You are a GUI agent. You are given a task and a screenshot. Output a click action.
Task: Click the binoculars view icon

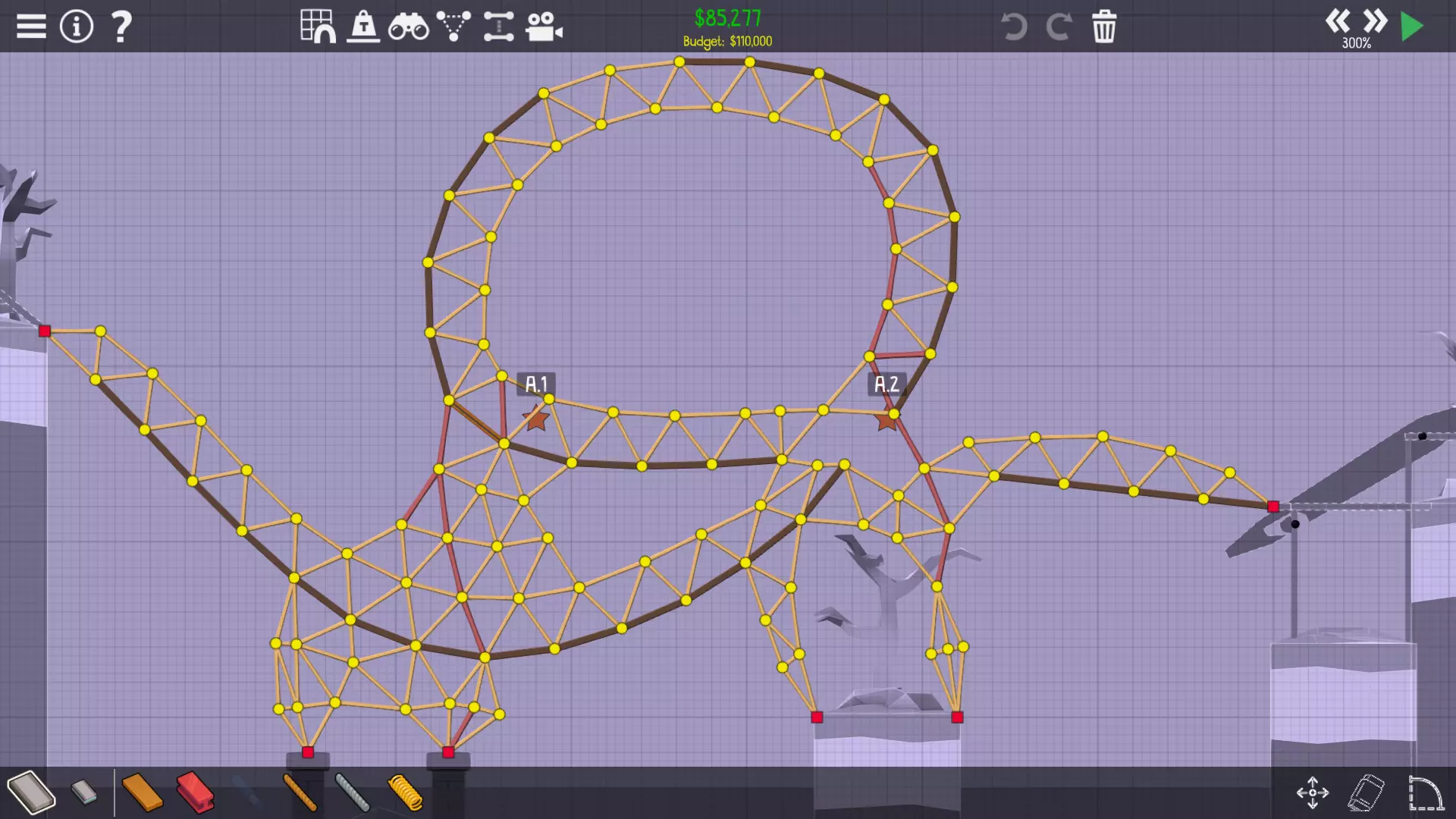(x=408, y=27)
